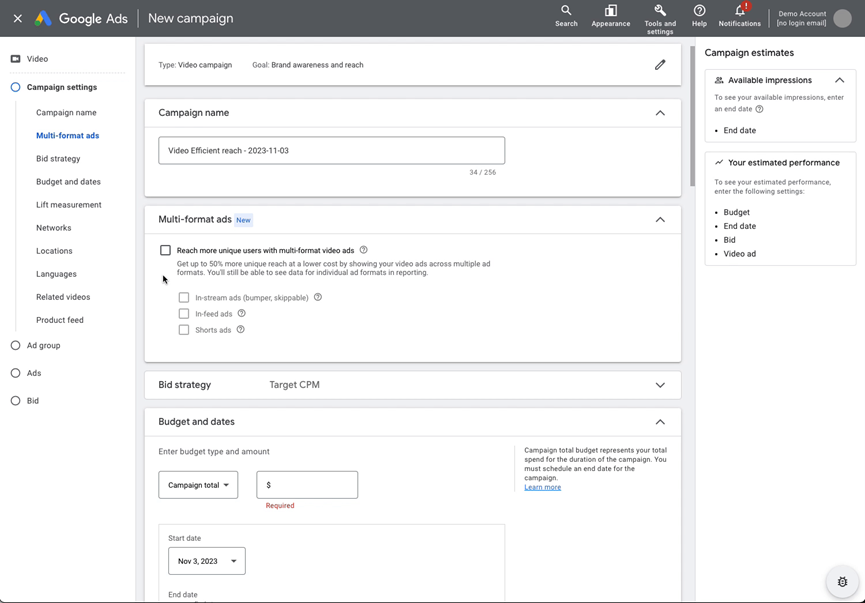Select Budget and dates in sidebar
The height and width of the screenshot is (603, 865).
[68, 182]
